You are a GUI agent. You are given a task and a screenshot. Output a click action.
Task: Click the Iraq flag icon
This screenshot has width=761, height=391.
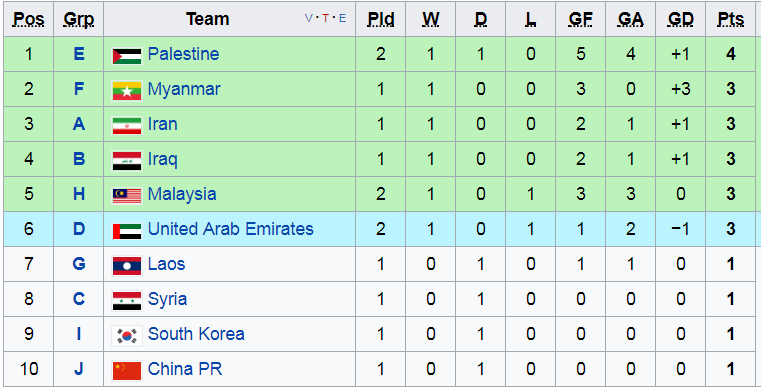(127, 161)
